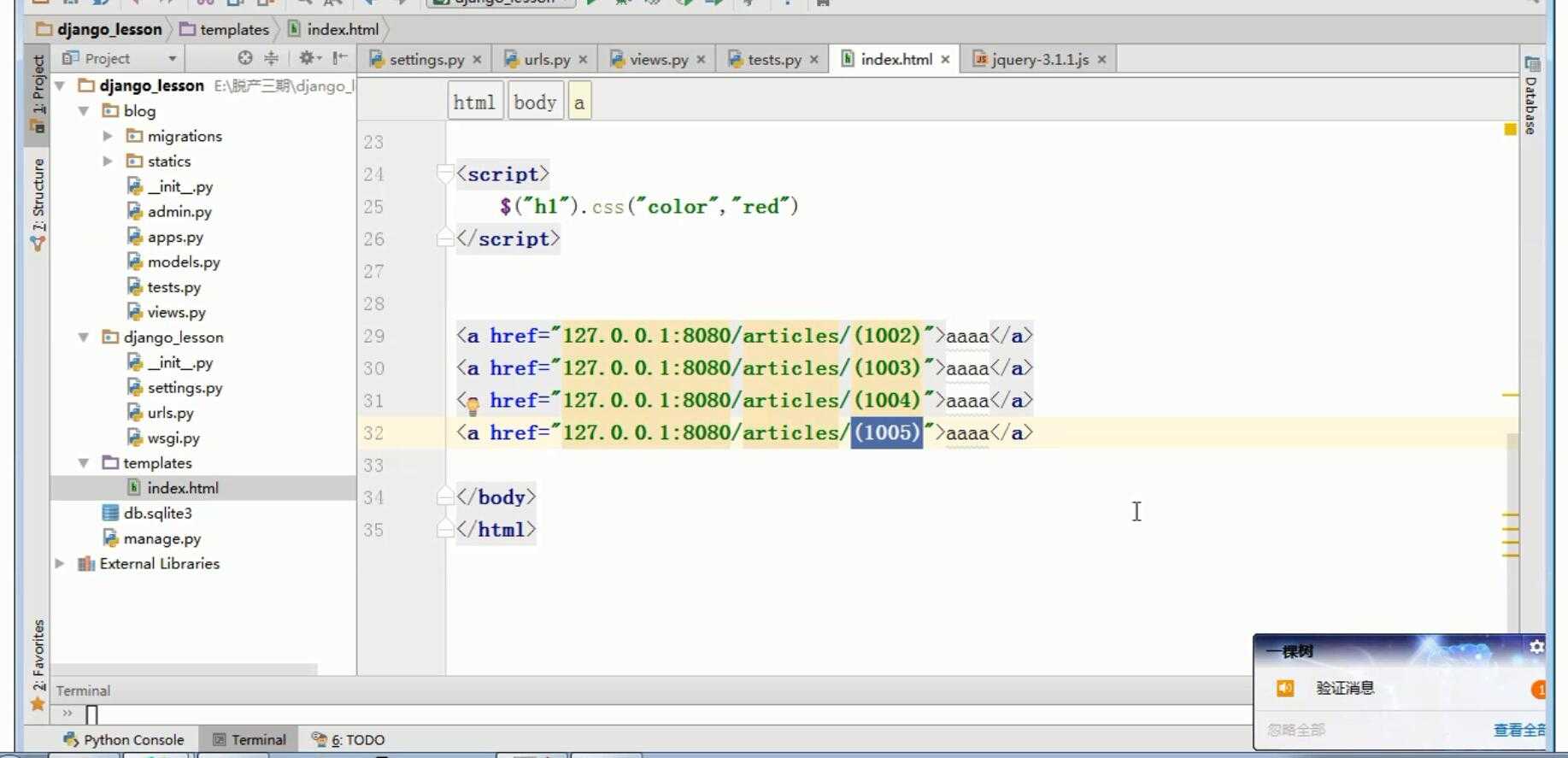Select the jquery-3.1.1.js tab

[1039, 59]
